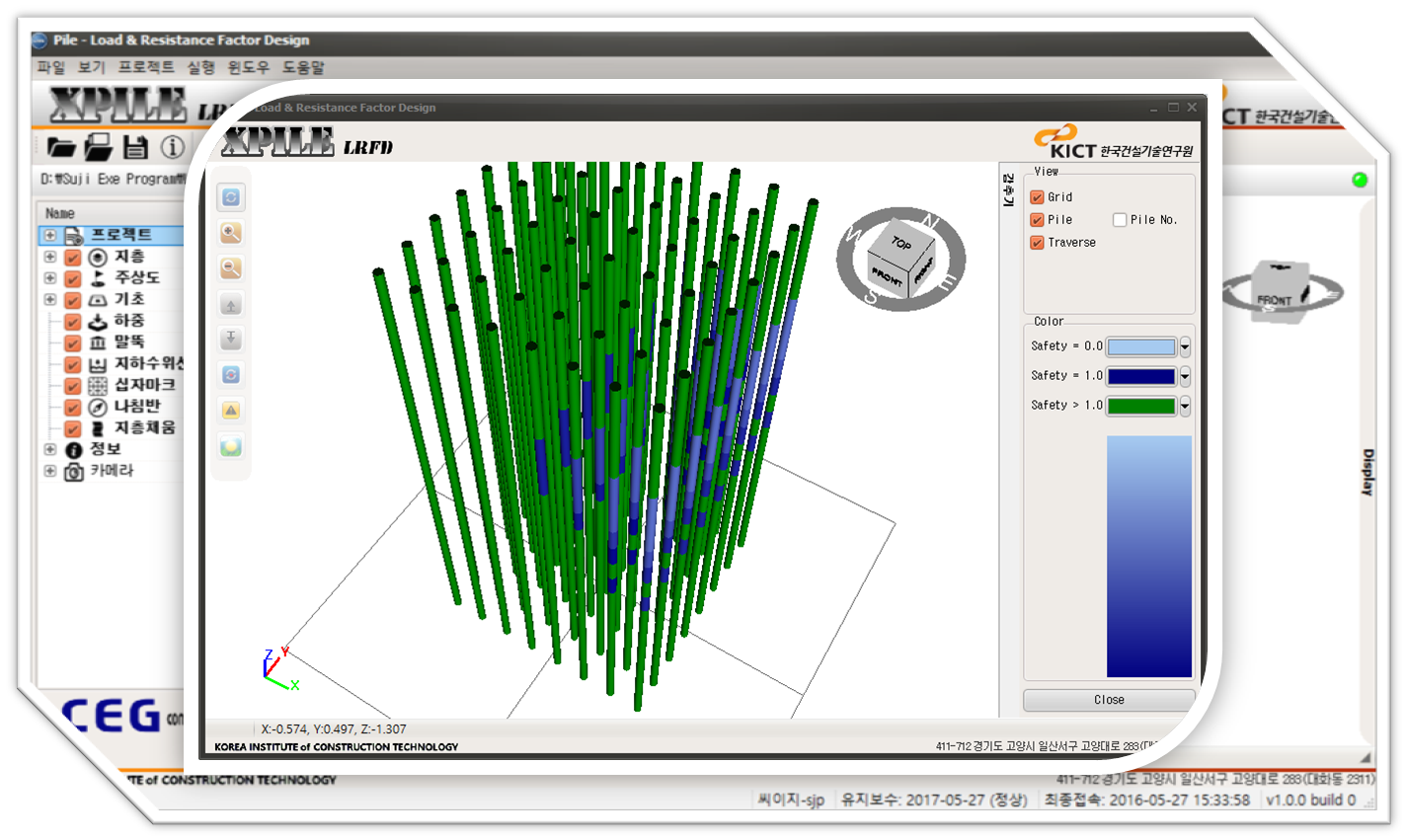Click the 카메라 camera icon in tree
This screenshot has width=1407, height=840.
tap(74, 472)
